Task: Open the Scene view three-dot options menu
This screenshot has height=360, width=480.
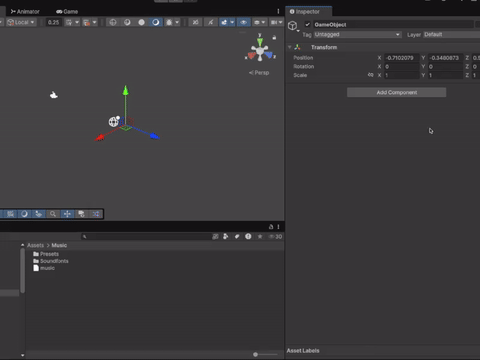Action: 278,11
